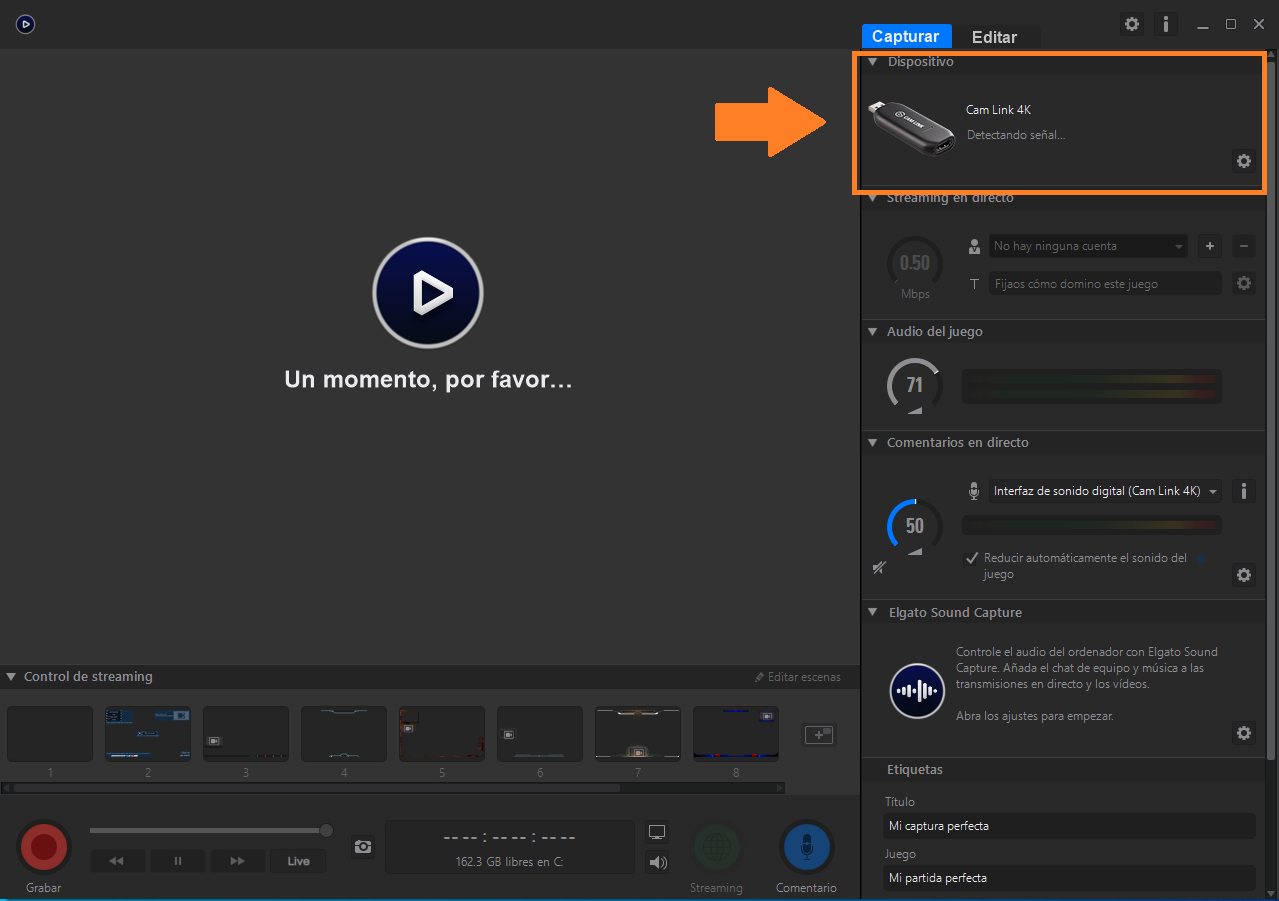Image resolution: width=1279 pixels, height=901 pixels.
Task: Open the Interfaz de sonido digital dropdown
Action: pyautogui.click(x=1105, y=491)
